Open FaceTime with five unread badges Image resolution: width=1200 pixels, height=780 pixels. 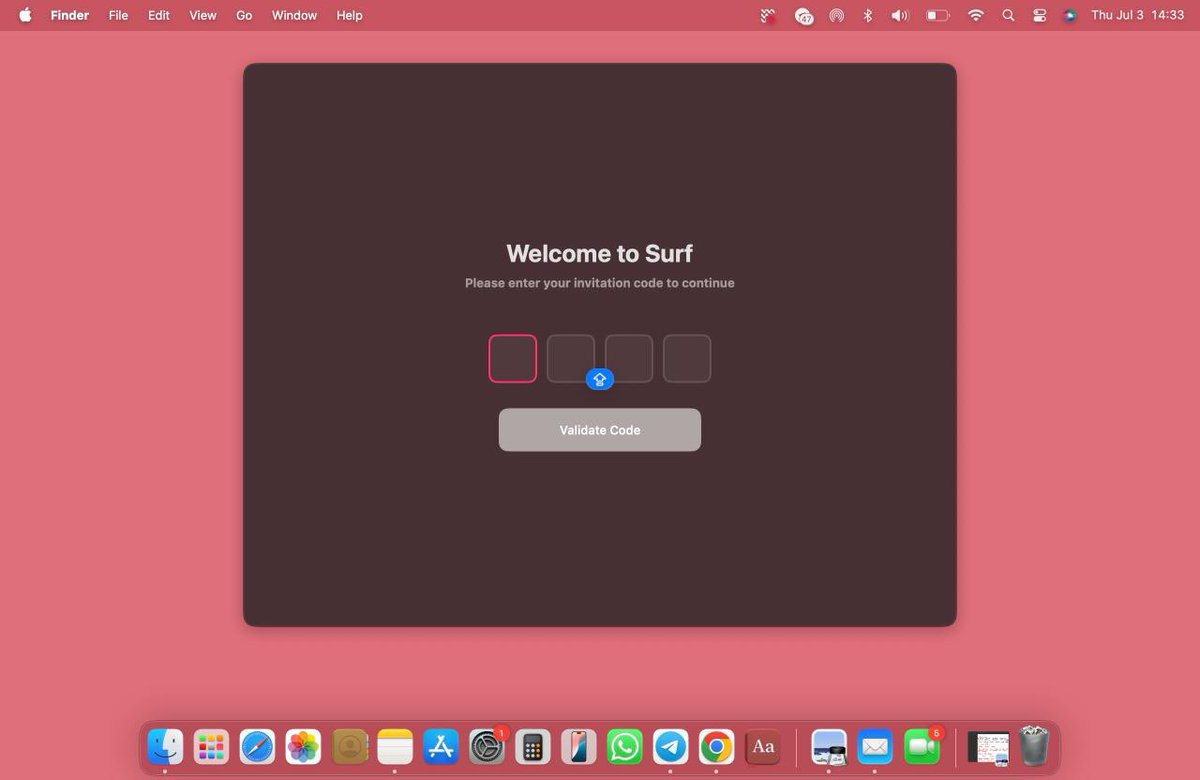[x=920, y=746]
